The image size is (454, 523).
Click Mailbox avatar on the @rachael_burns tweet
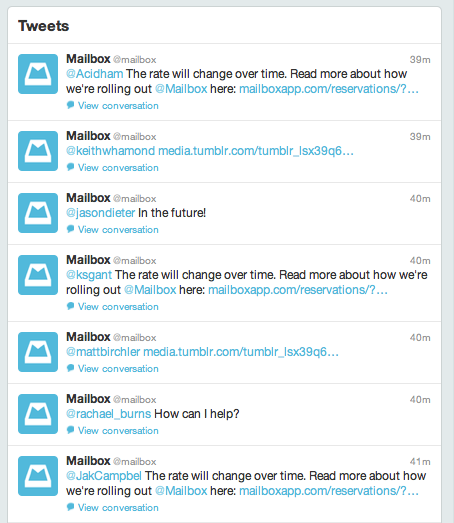coord(38,414)
